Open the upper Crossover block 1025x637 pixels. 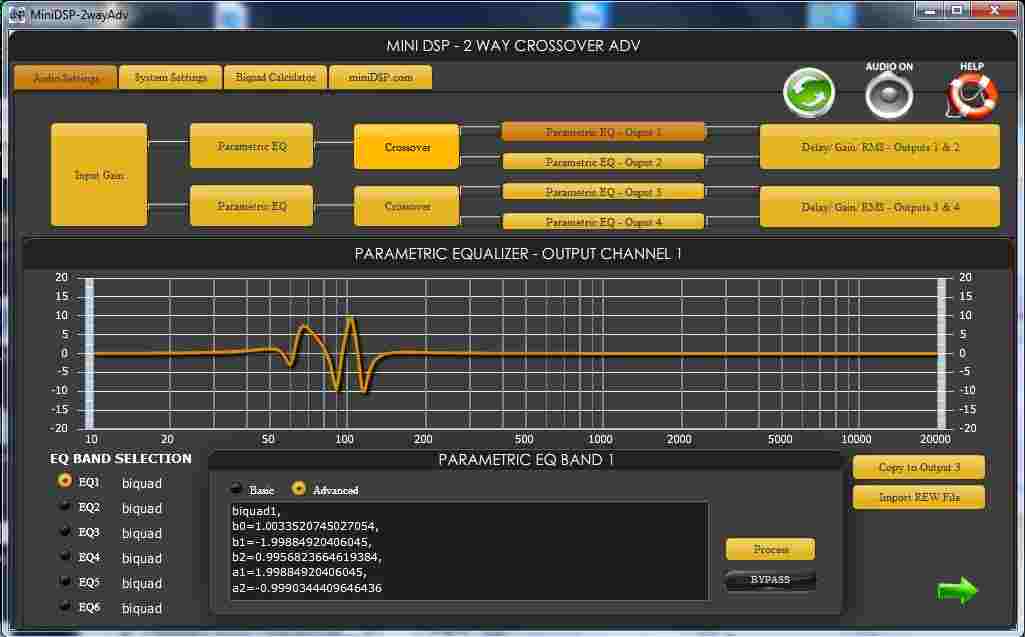407,147
